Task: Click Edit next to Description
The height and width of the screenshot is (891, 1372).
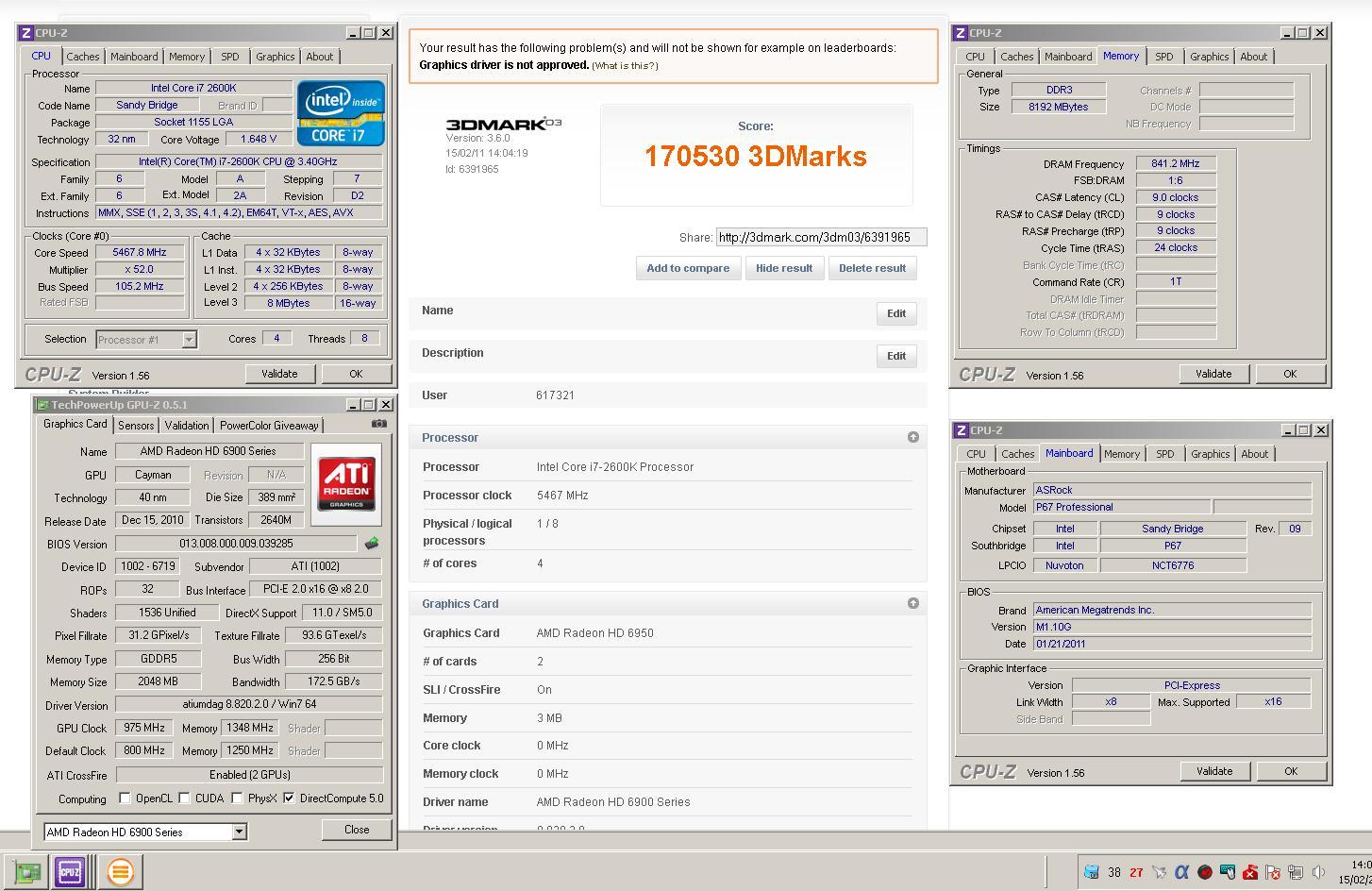Action: point(896,356)
